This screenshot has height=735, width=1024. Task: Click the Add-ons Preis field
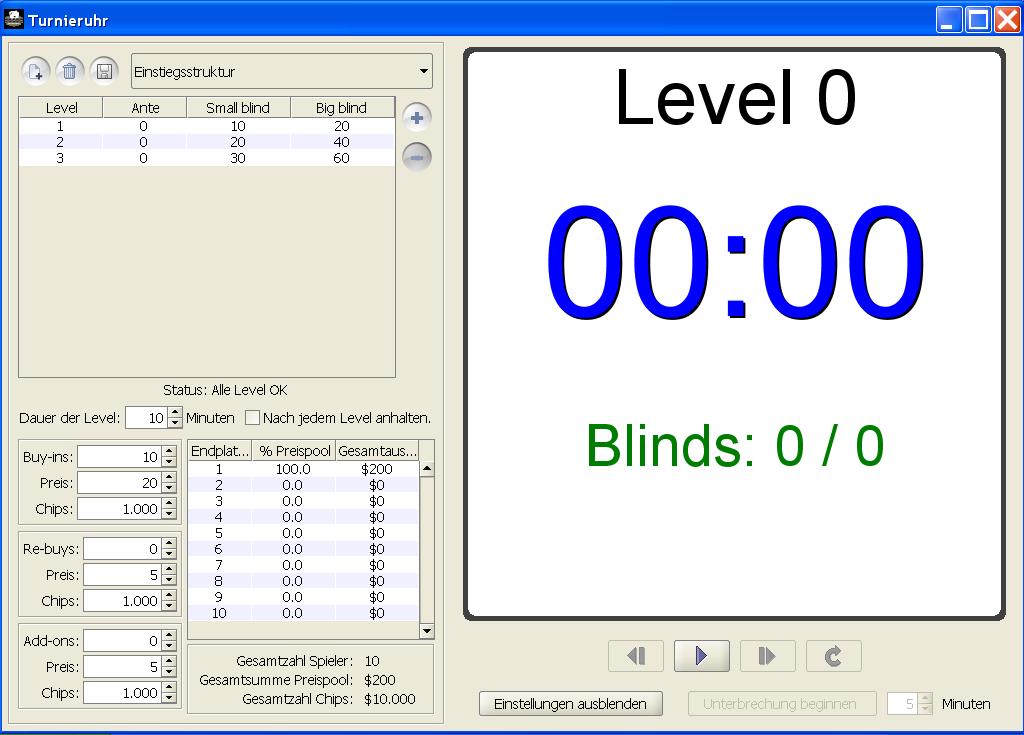pyautogui.click(x=122, y=667)
